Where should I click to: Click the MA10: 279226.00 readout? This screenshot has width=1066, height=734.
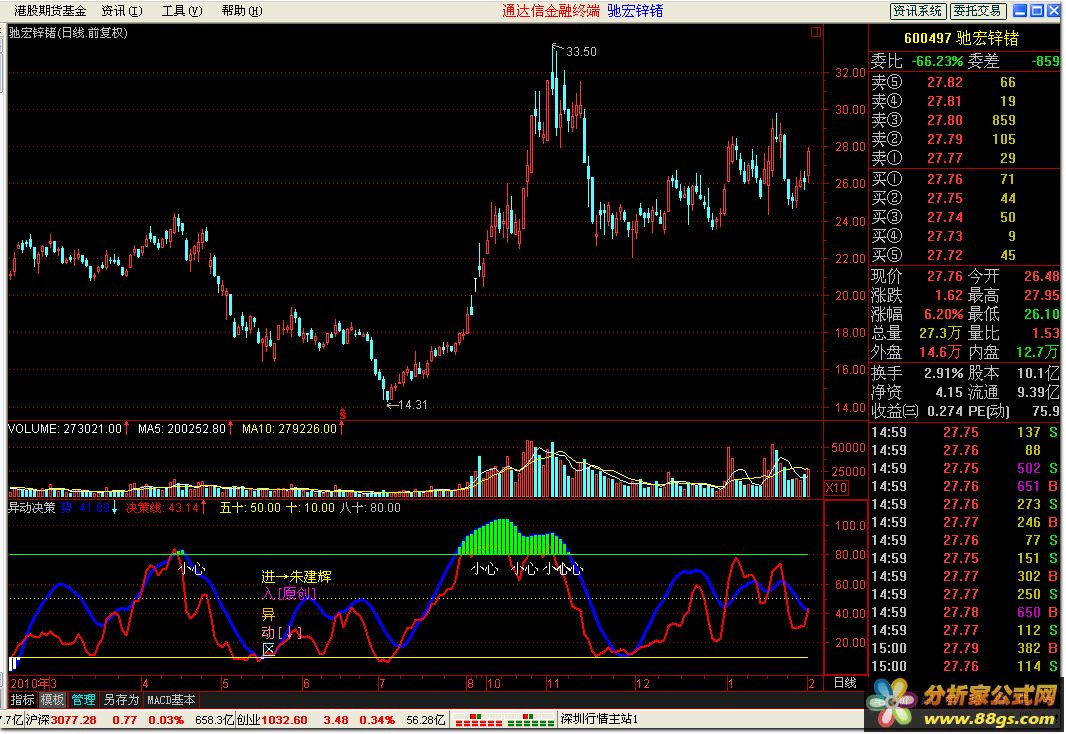click(290, 429)
